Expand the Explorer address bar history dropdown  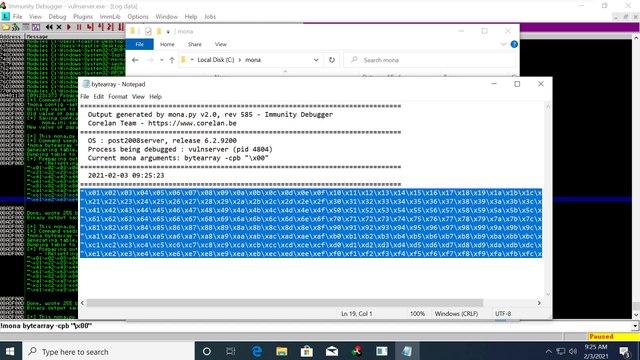click(x=316, y=60)
